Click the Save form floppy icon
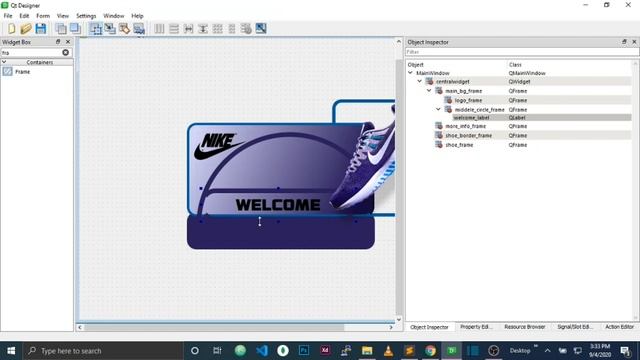640x360 pixels. (41, 29)
